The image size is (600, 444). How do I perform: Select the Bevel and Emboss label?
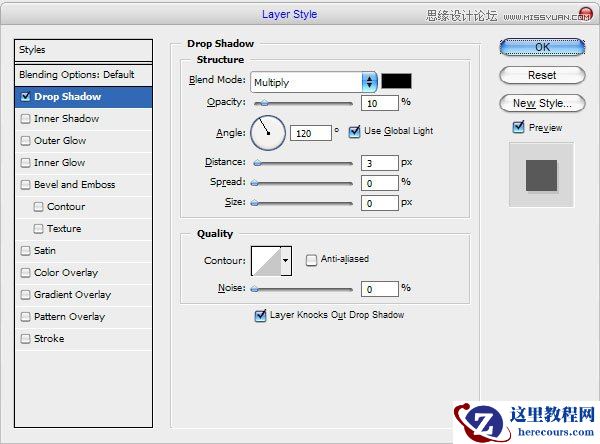(75, 185)
